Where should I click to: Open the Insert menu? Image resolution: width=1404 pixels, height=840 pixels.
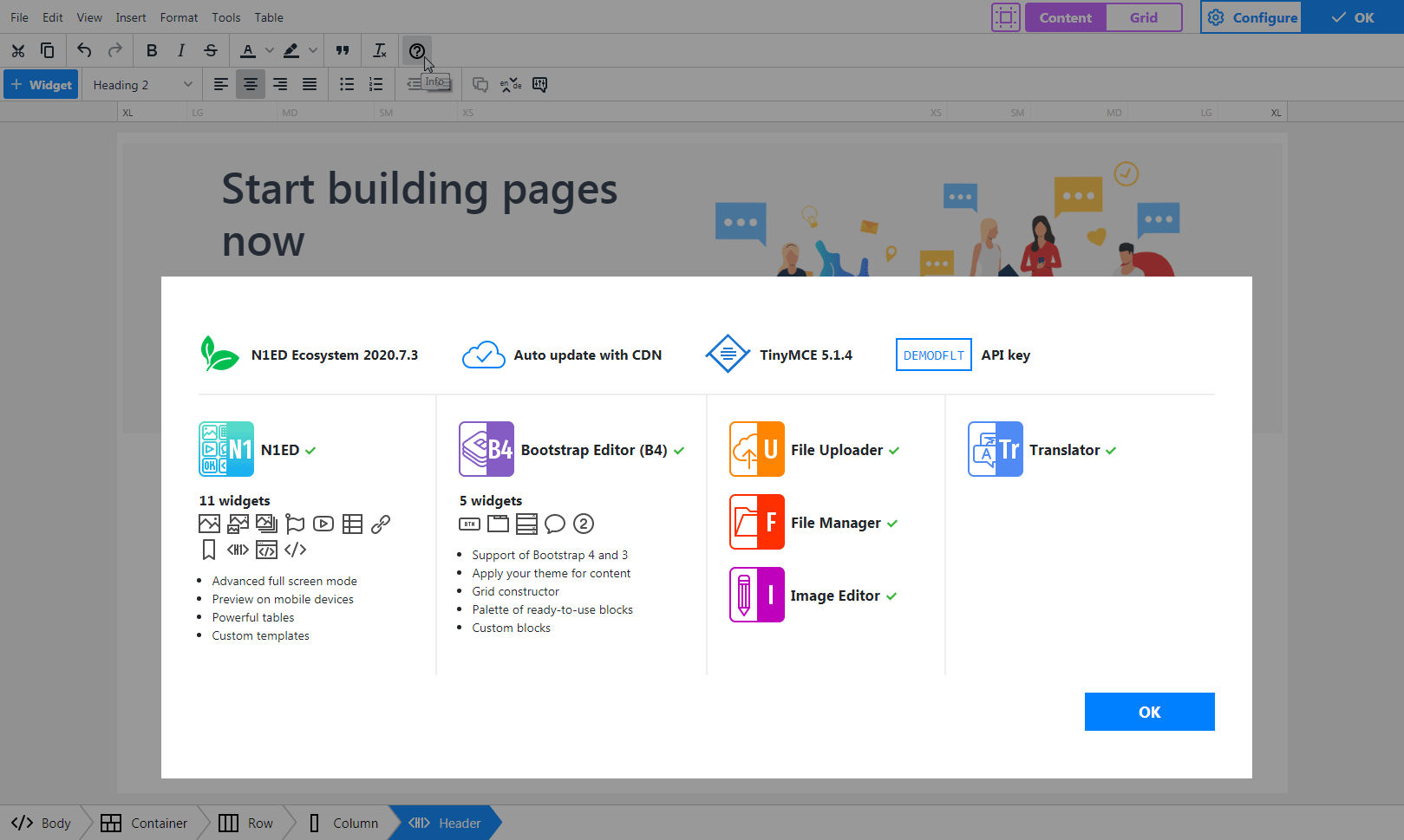[131, 17]
